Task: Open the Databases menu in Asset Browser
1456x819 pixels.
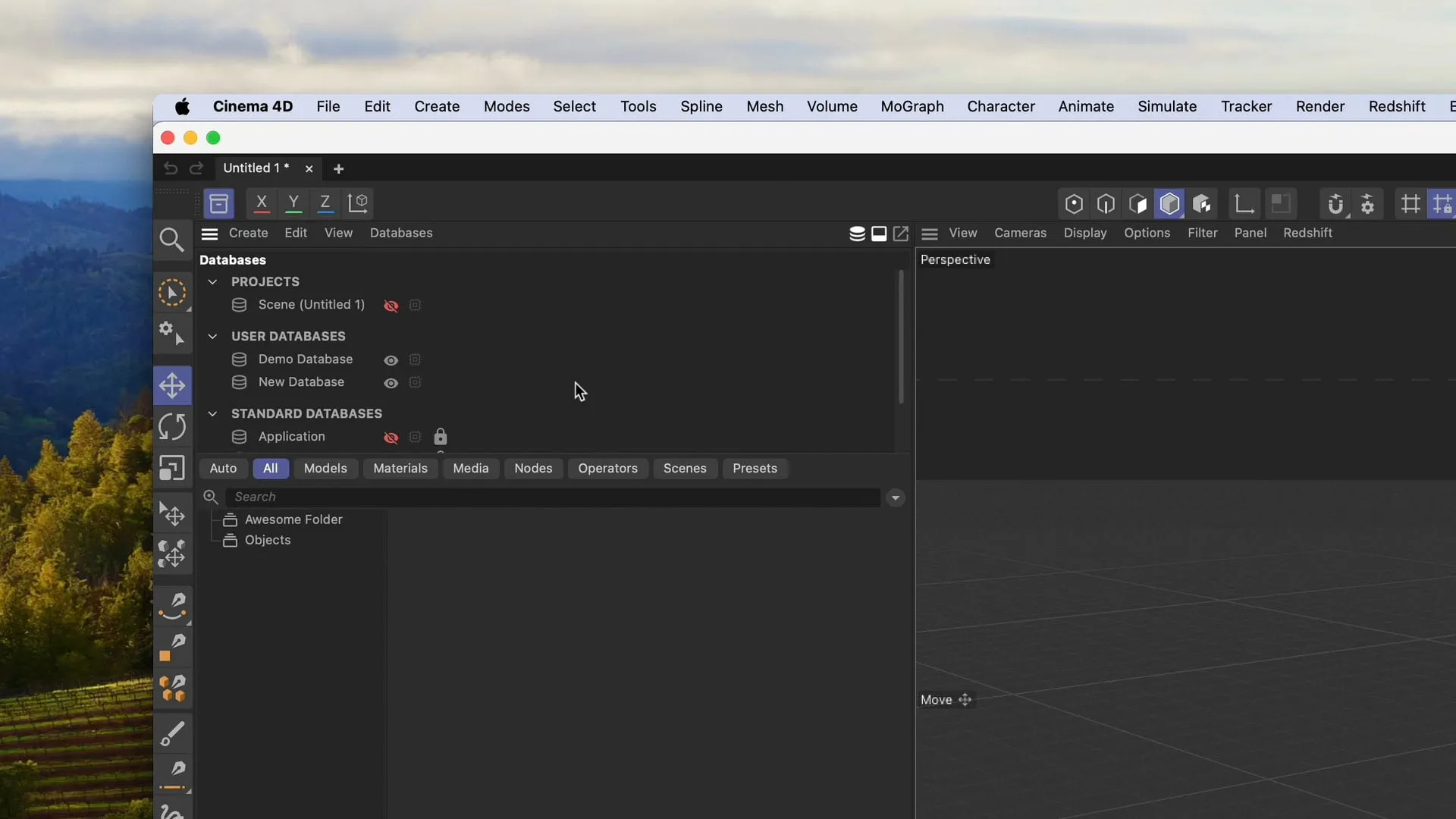Action: 401,233
